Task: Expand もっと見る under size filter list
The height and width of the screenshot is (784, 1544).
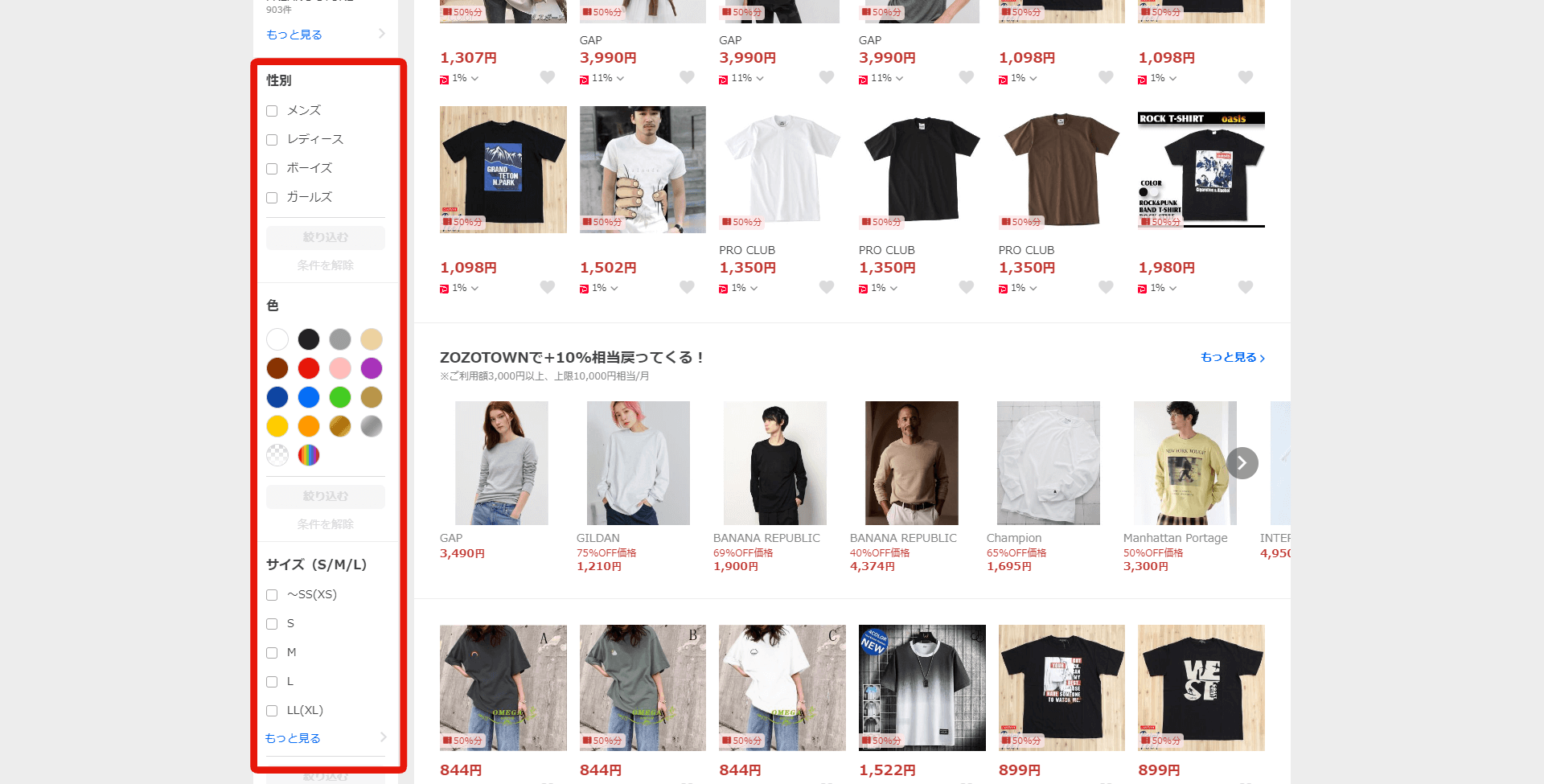Action: [x=325, y=738]
